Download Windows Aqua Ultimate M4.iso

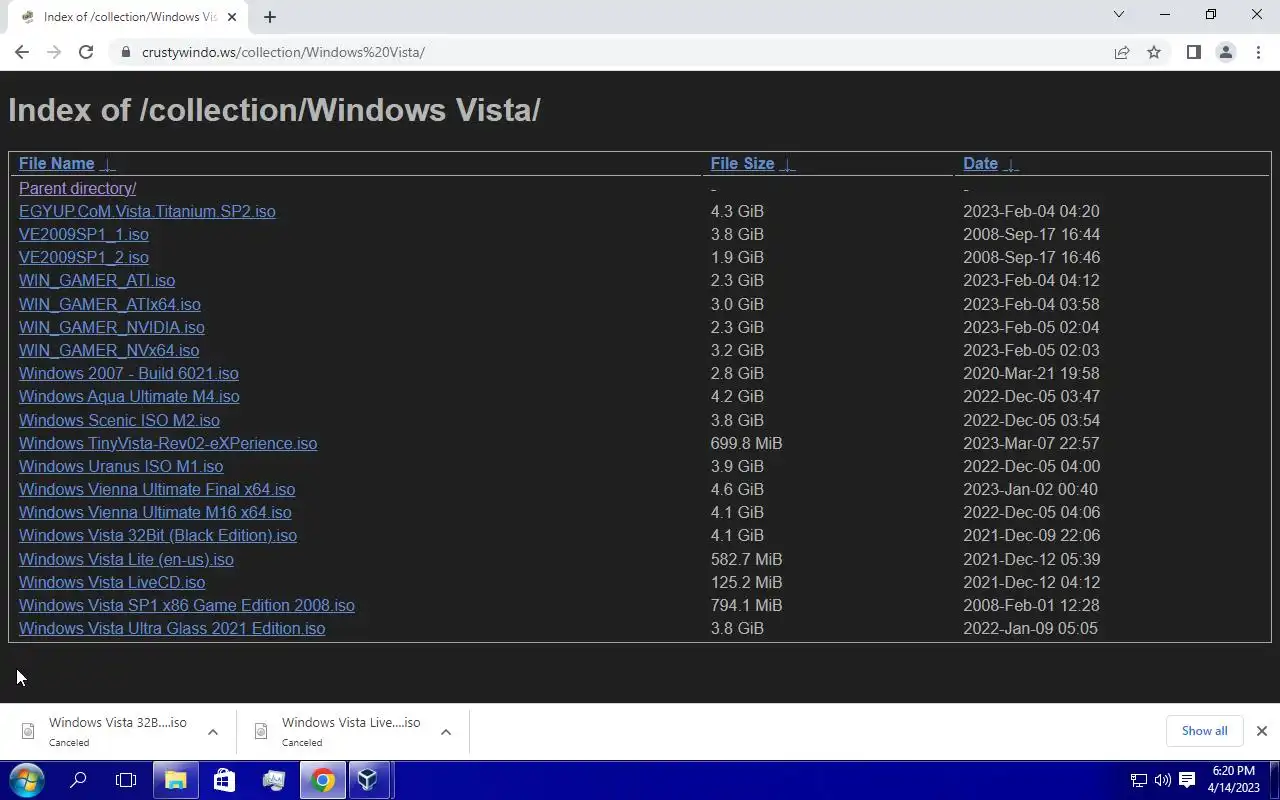(x=129, y=396)
